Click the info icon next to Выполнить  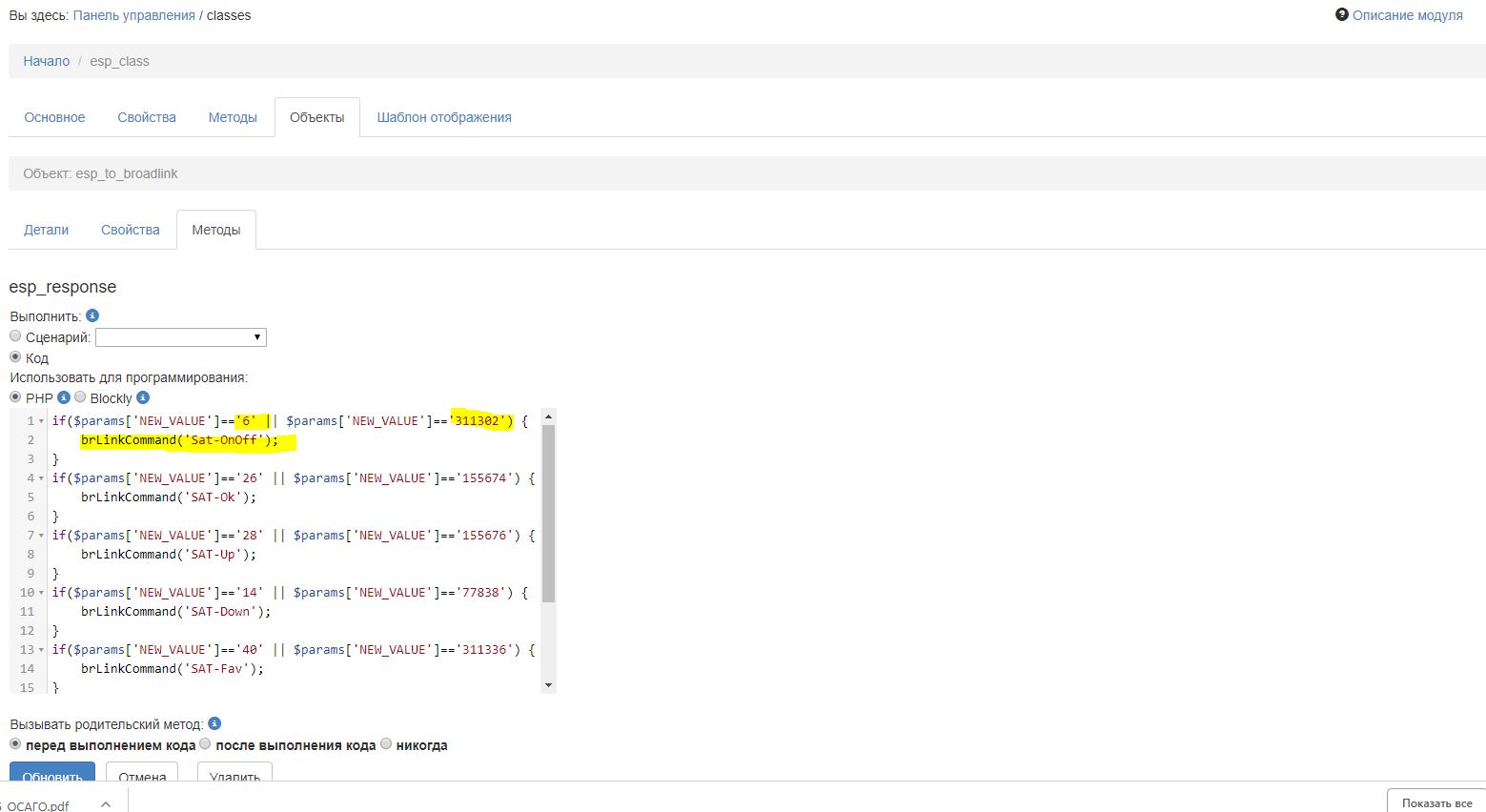[92, 315]
